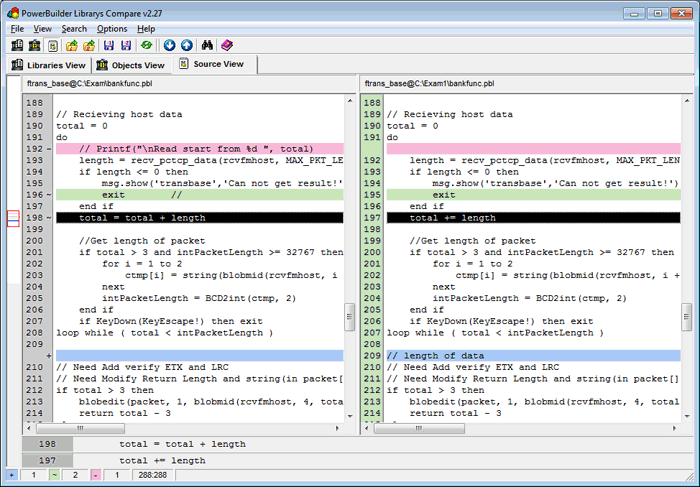Click the pink deleted-lines indicator in status bar
This screenshot has width=700, height=487.
95,474
